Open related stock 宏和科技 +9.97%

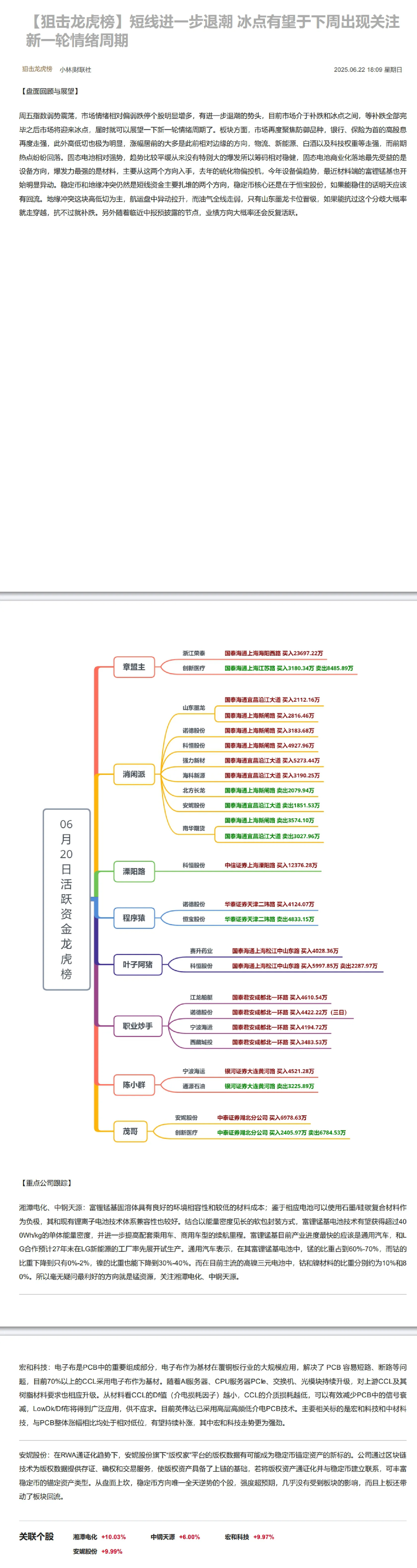click(249, 1536)
